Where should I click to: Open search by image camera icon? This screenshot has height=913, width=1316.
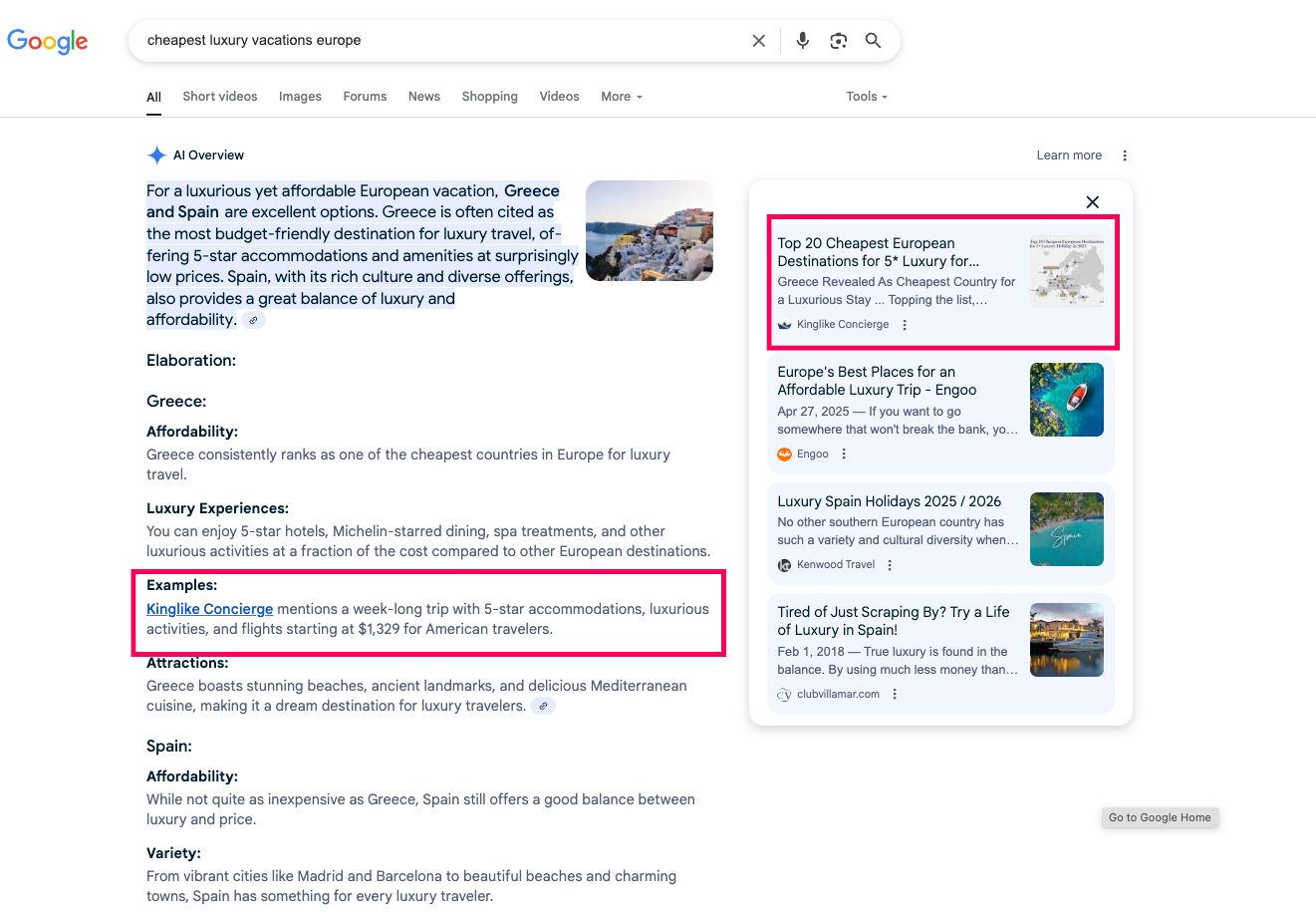[x=838, y=41]
